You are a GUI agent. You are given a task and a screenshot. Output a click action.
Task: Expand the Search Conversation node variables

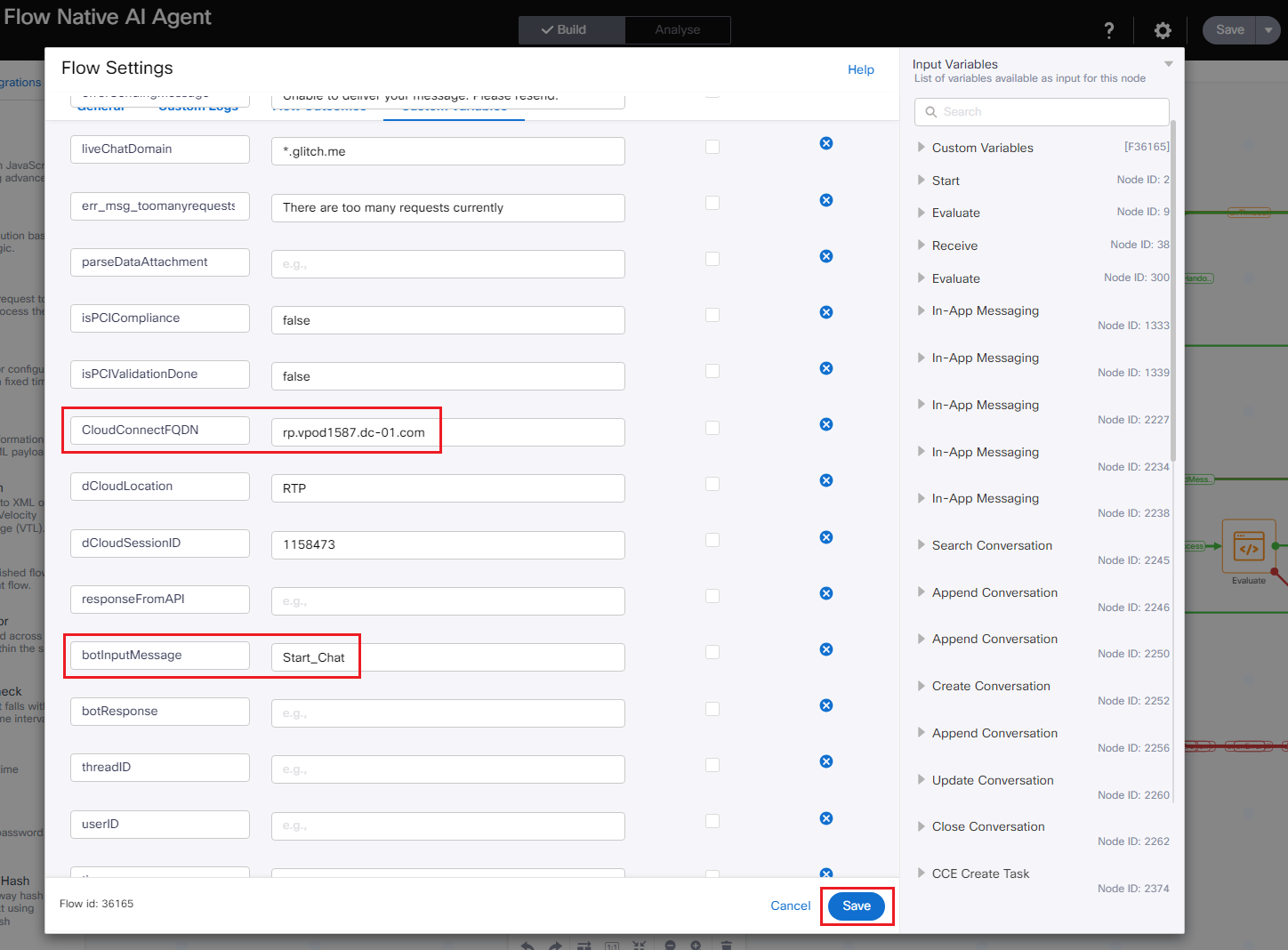pos(922,545)
